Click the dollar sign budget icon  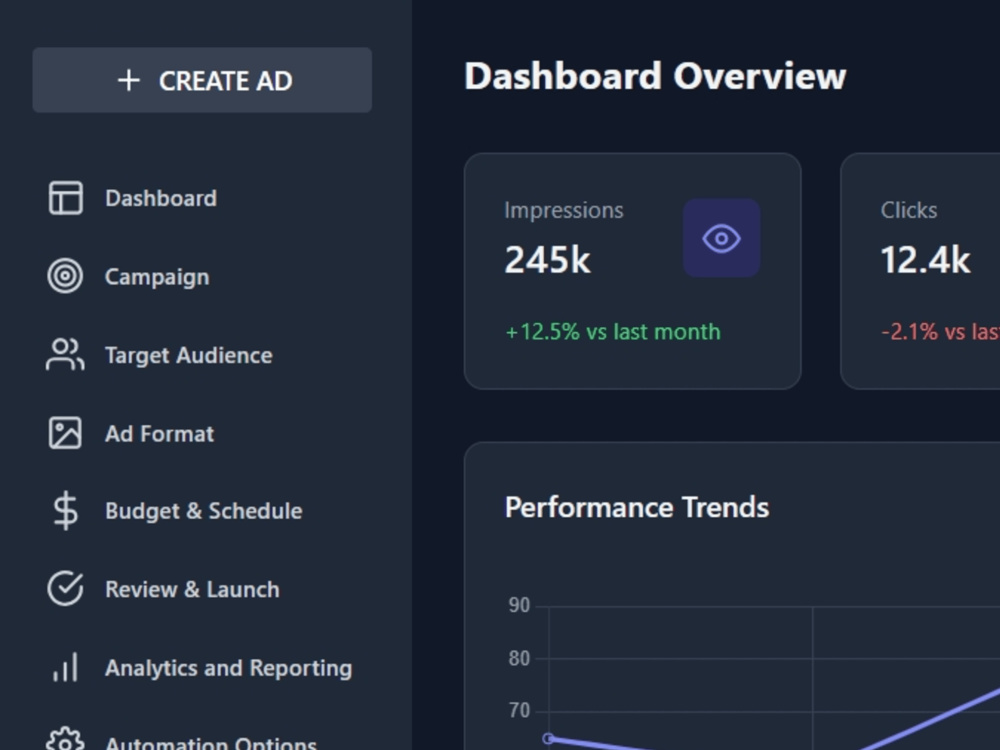pos(65,511)
